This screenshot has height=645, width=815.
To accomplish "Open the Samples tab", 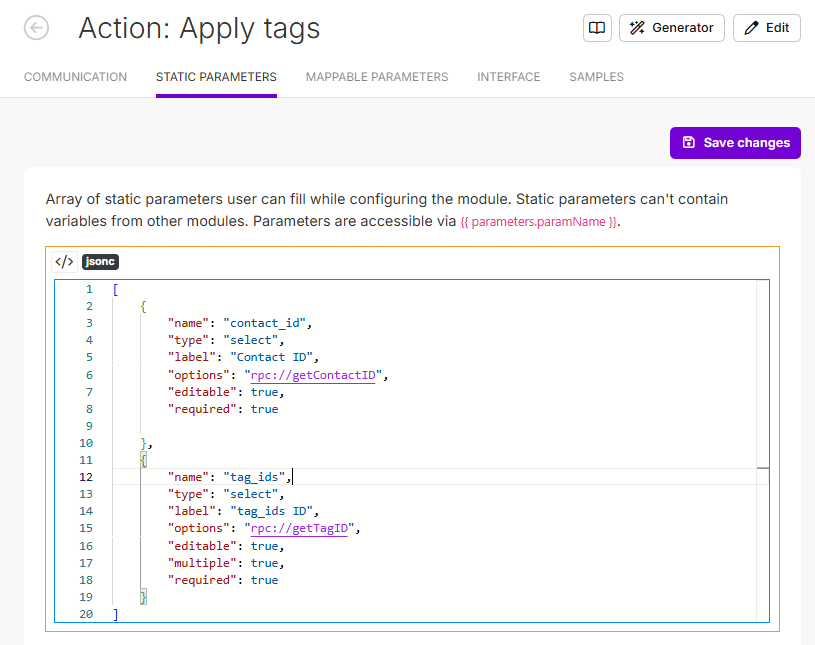I will tap(596, 77).
